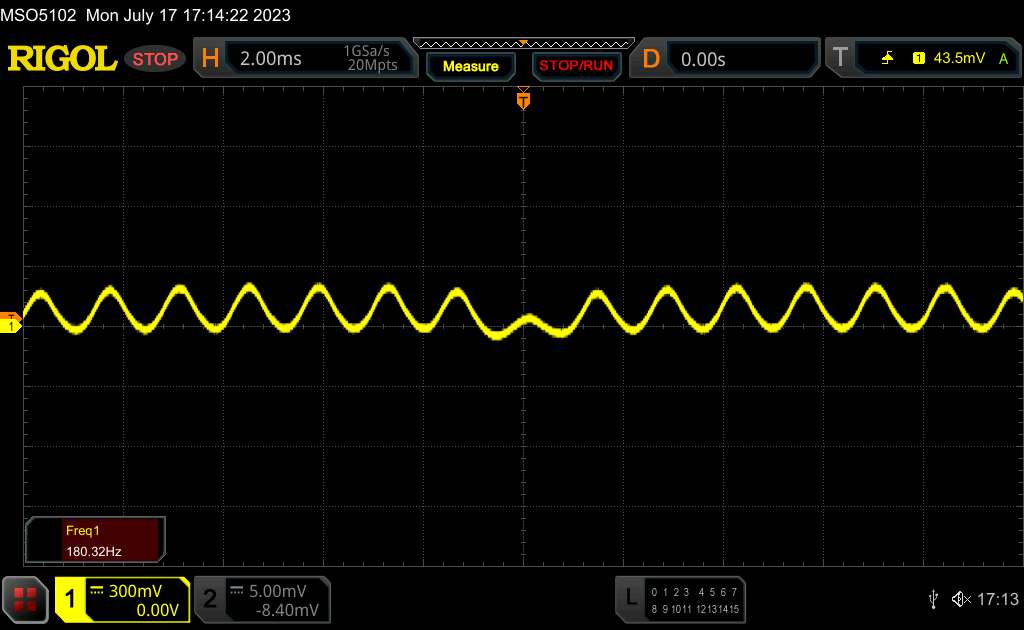Image resolution: width=1024 pixels, height=630 pixels.
Task: Select the Freq1 measurement box
Action: click(x=95, y=540)
